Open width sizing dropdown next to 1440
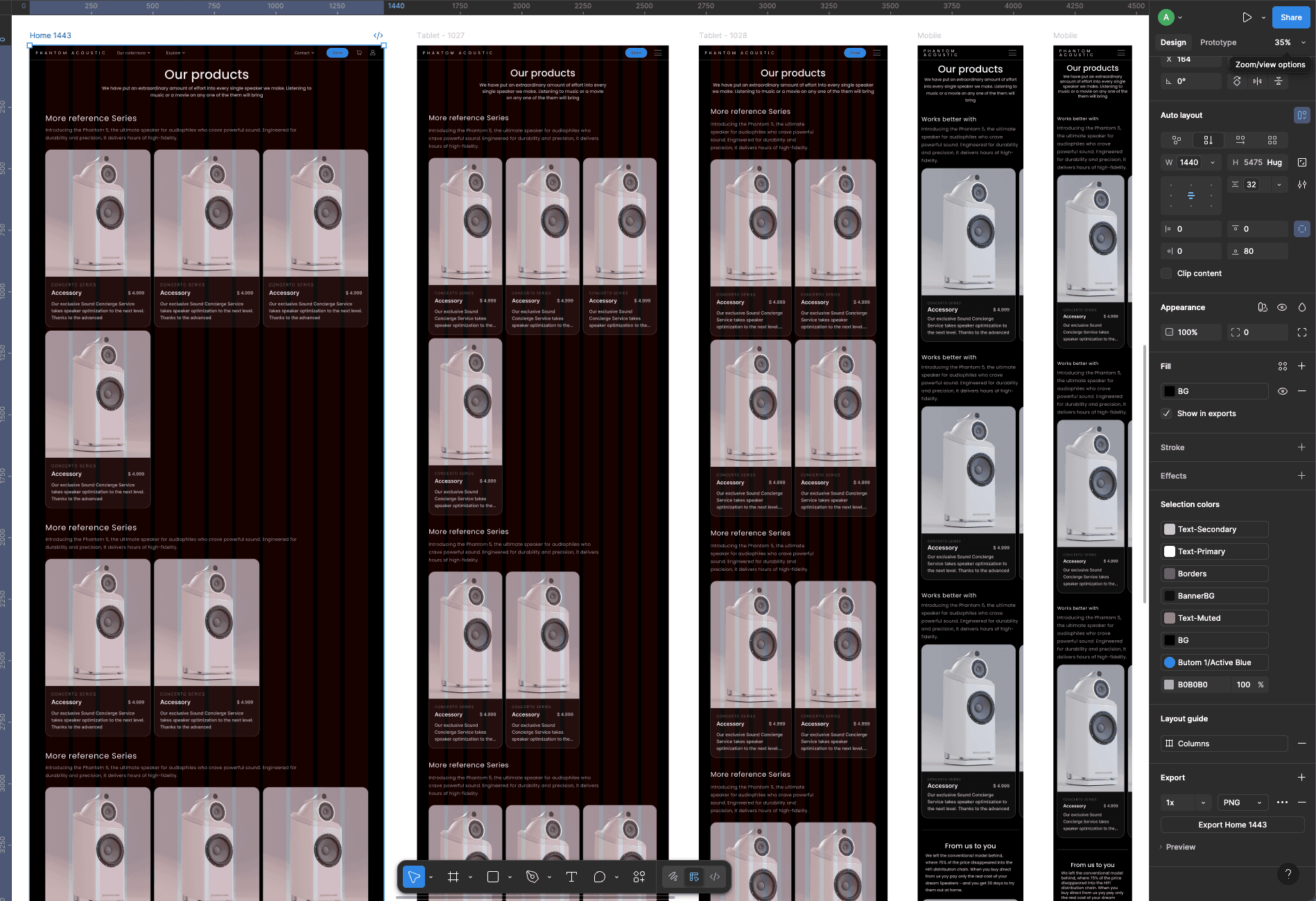 point(1213,162)
